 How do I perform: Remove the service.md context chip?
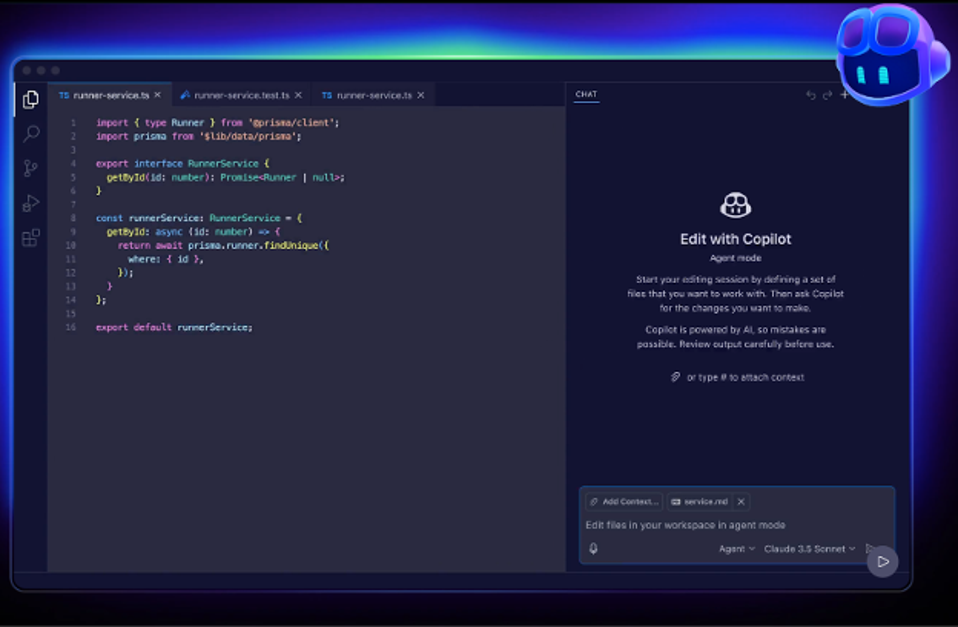click(740, 501)
